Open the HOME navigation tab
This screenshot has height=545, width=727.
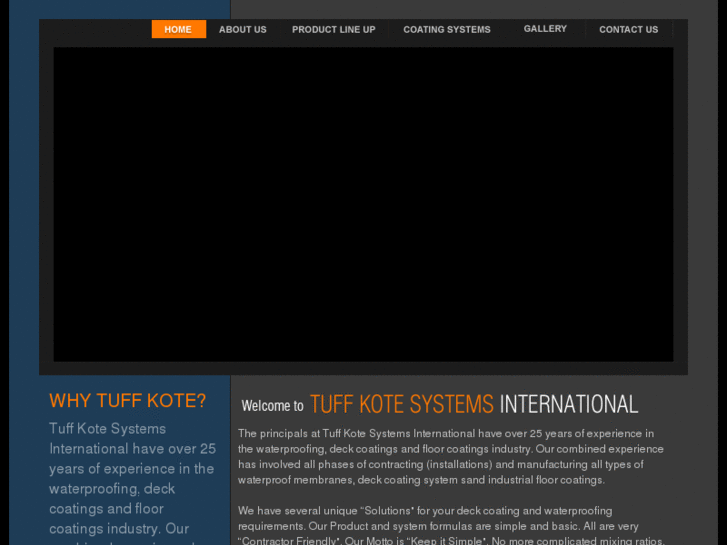(x=179, y=29)
